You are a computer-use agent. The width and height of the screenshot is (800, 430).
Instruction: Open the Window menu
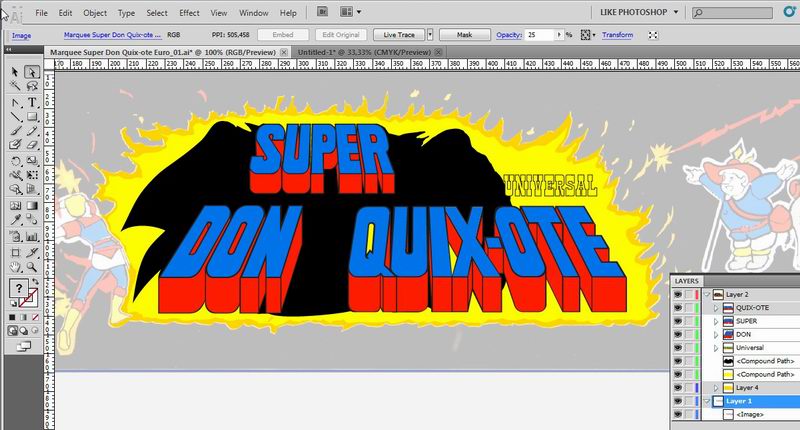254,13
